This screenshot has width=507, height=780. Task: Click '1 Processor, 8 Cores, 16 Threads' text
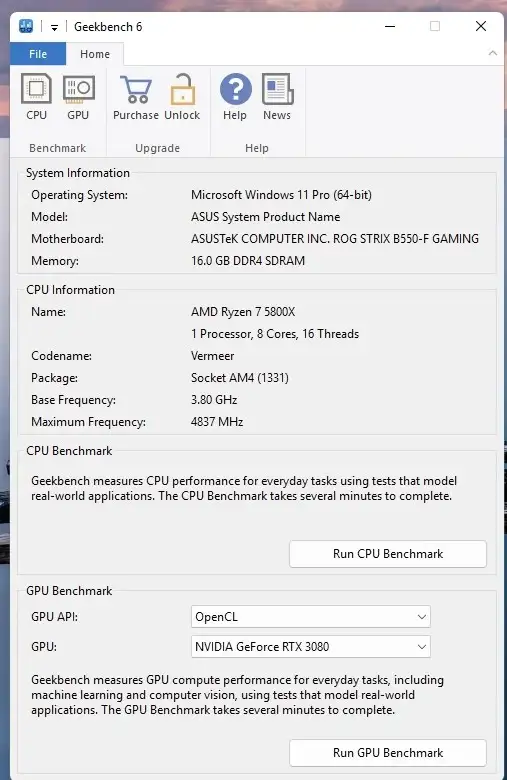275,334
